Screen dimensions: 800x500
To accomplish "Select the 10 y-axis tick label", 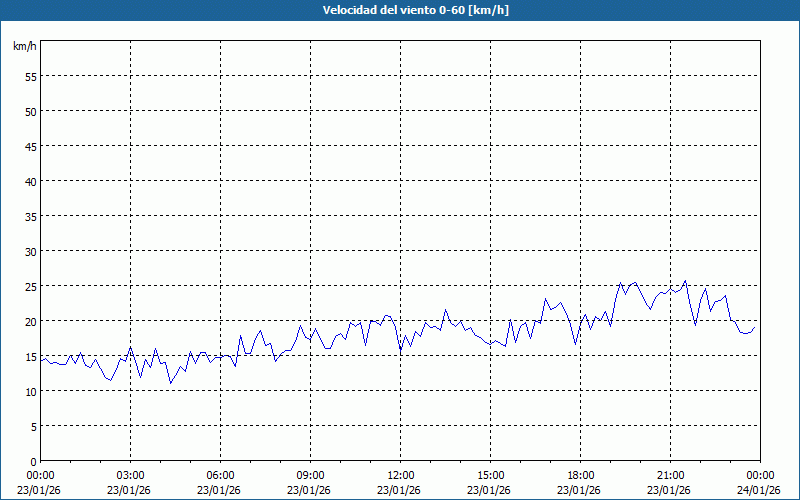I will tap(30, 391).
